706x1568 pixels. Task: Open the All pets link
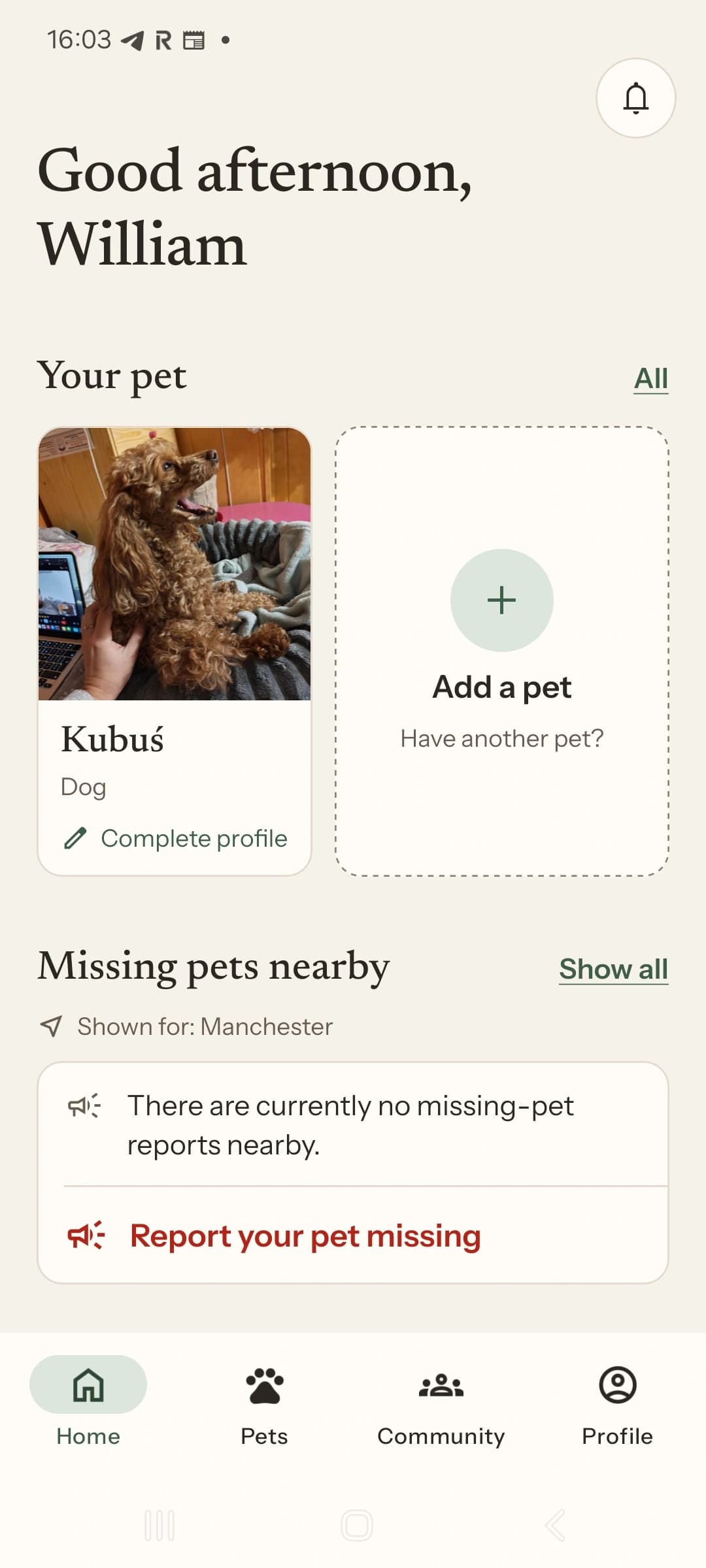coord(651,378)
